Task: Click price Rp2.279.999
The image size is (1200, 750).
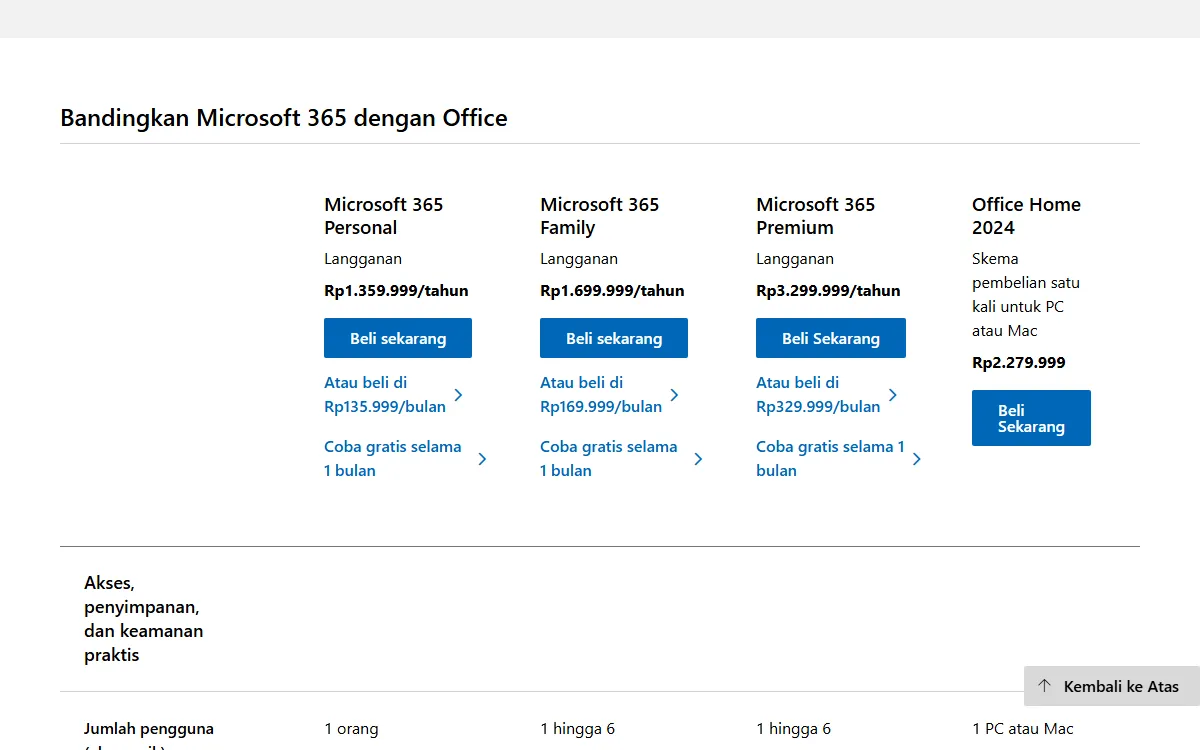Action: [x=1019, y=363]
